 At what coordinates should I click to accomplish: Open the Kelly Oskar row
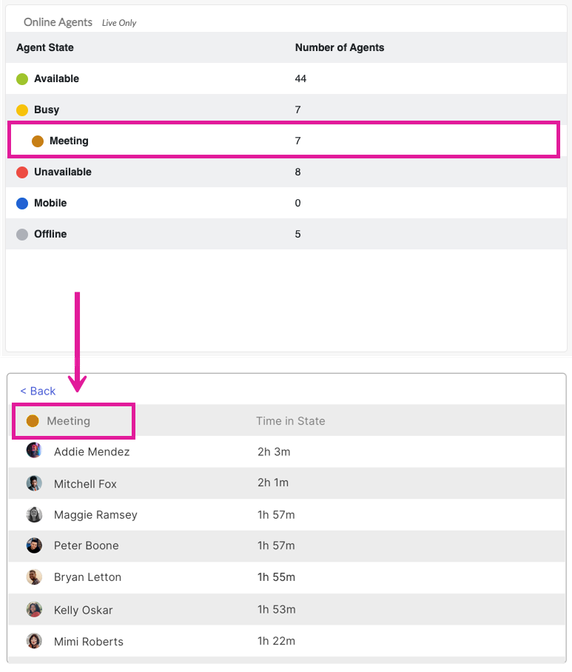[287, 609]
